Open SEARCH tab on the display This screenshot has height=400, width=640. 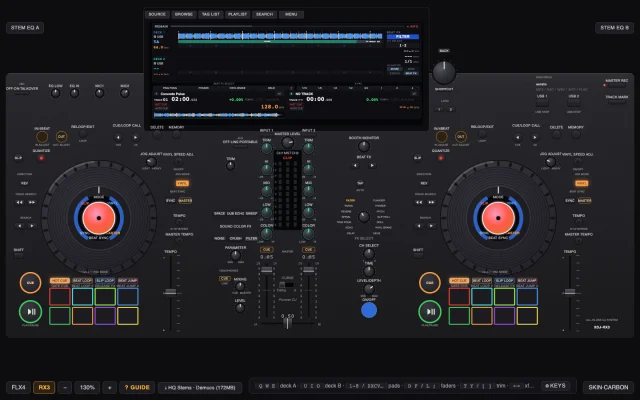pyautogui.click(x=264, y=14)
